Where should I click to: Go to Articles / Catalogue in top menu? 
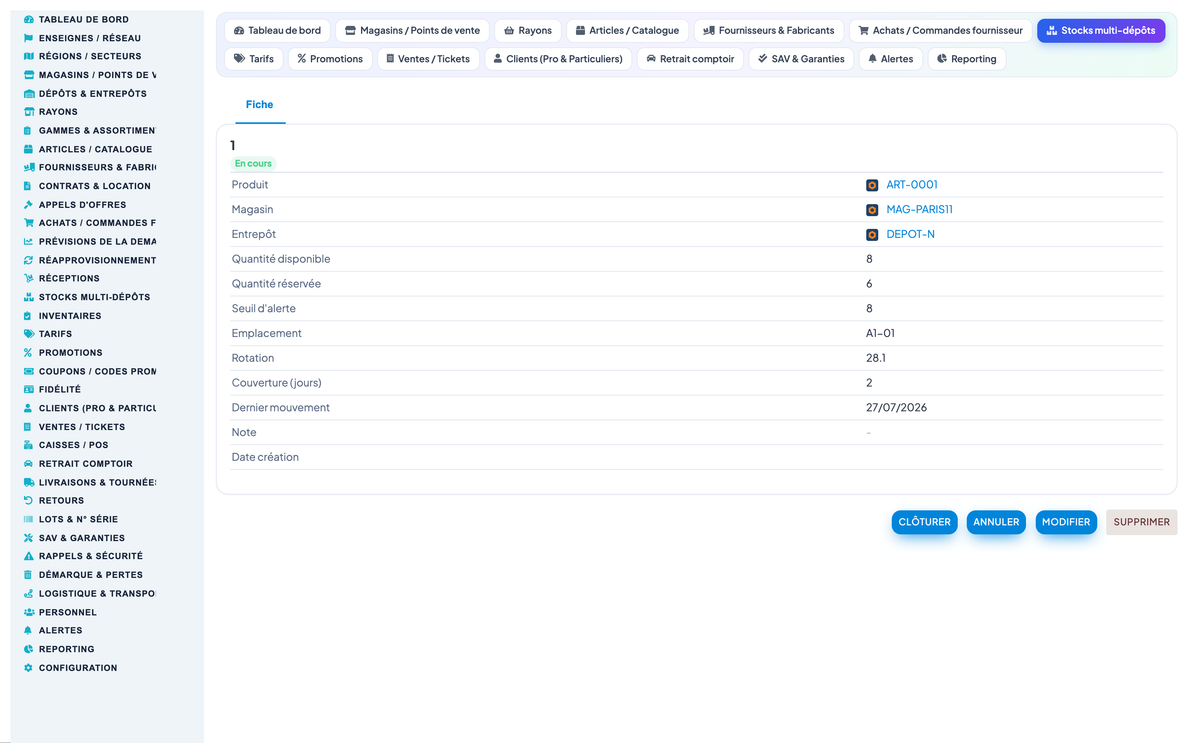(x=626, y=31)
